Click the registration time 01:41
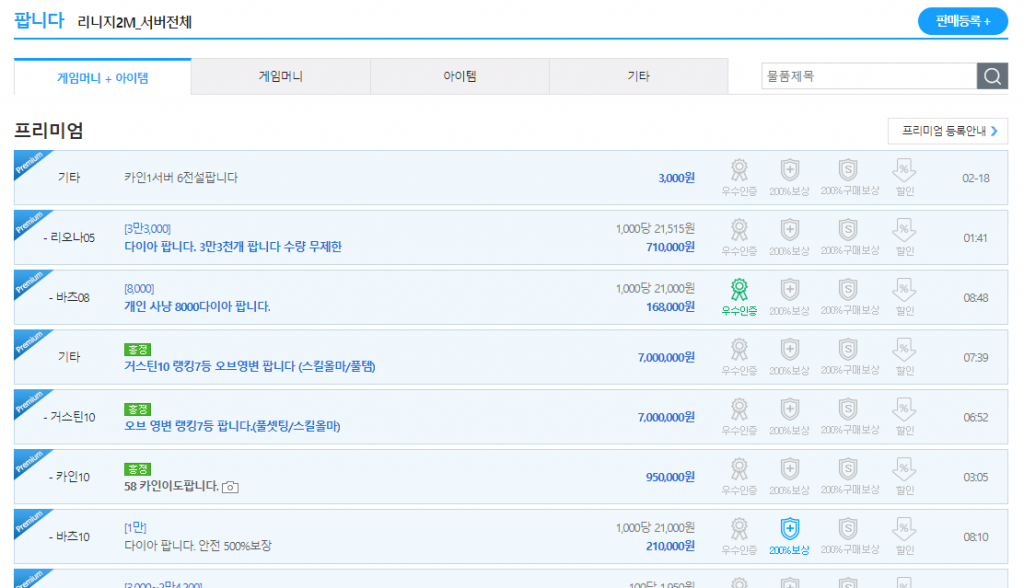The image size is (1024, 588). [976, 238]
